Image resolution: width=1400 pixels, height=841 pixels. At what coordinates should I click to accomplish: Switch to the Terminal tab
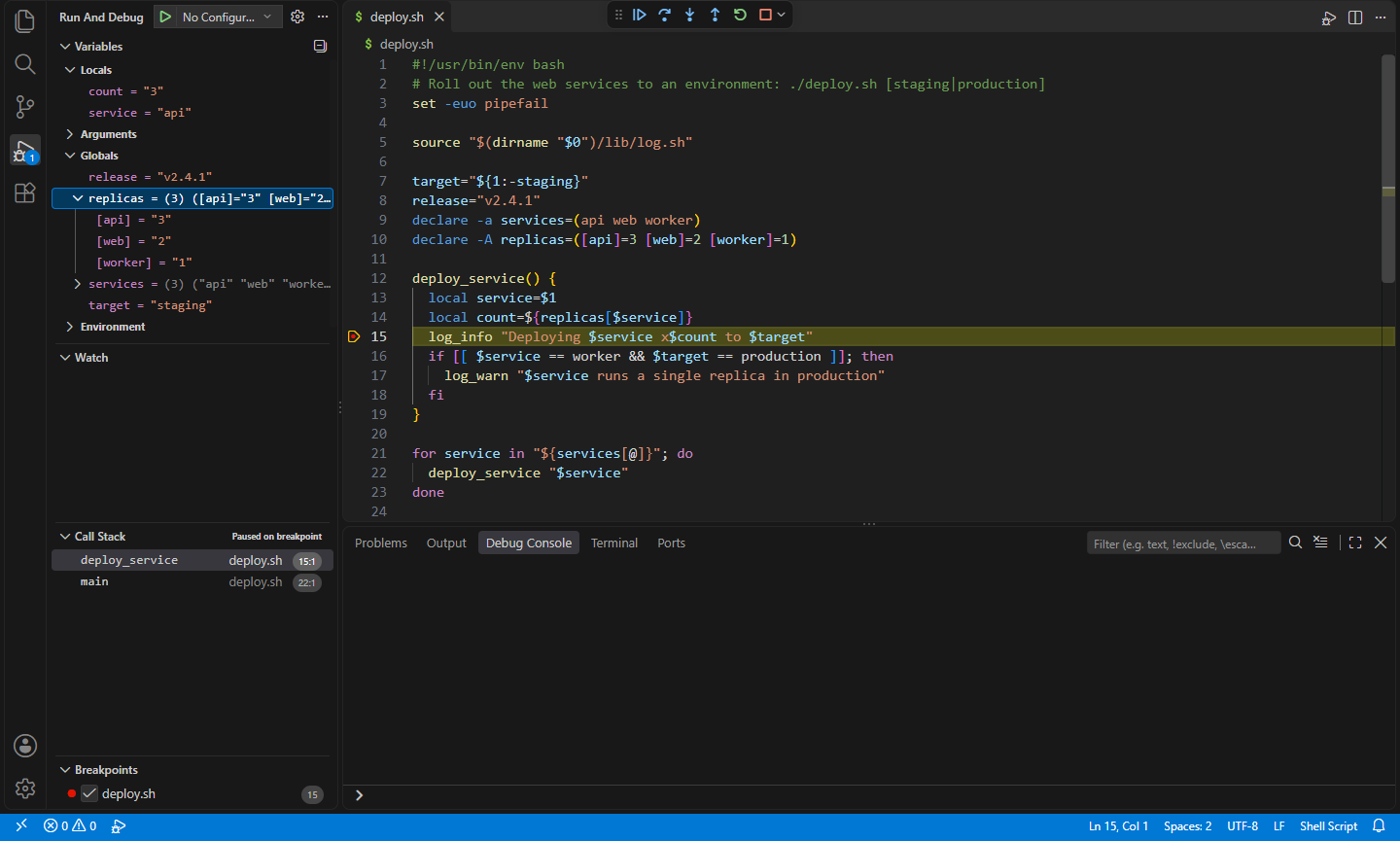click(614, 543)
